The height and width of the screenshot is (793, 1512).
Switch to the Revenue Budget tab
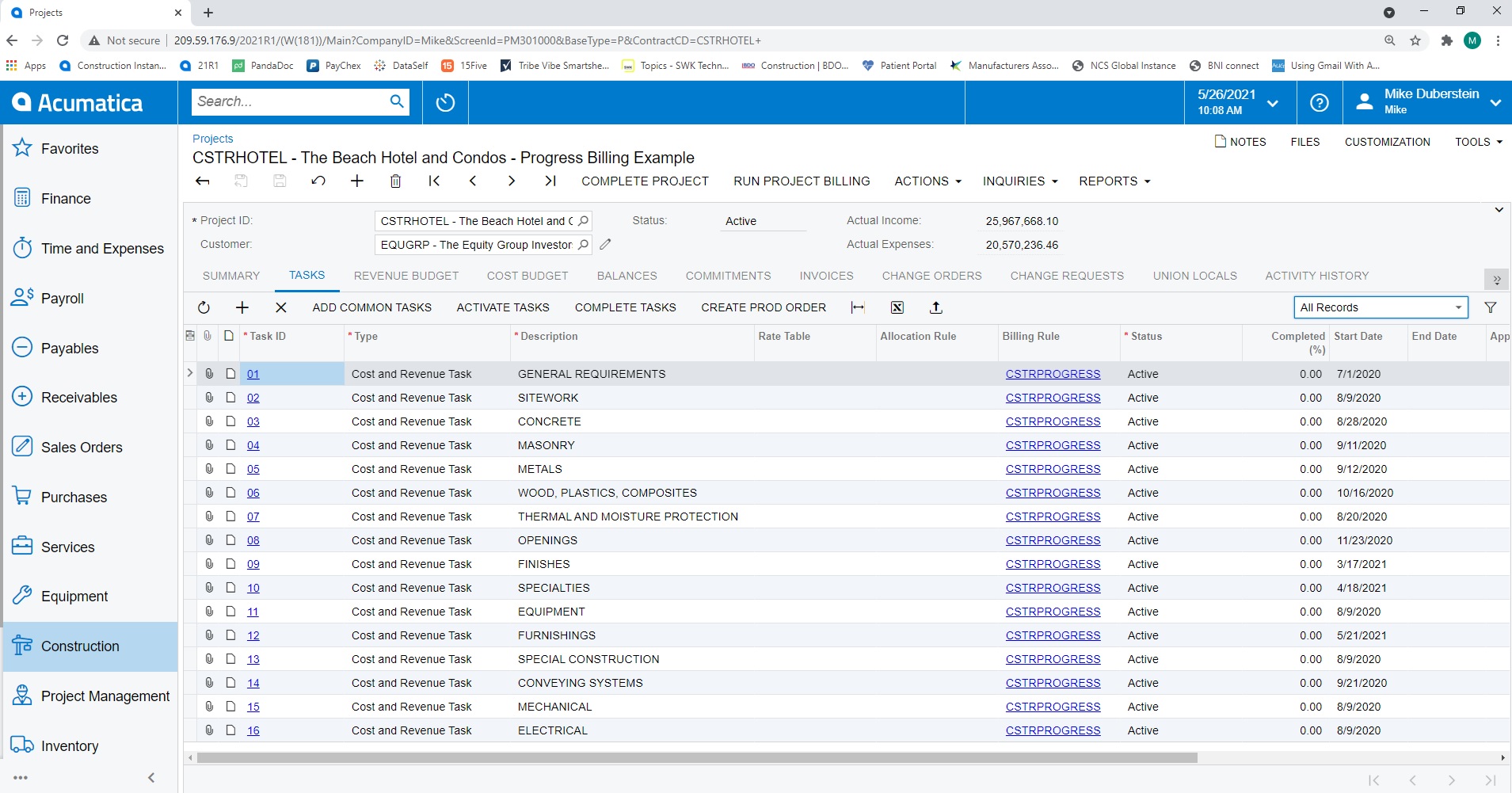406,276
